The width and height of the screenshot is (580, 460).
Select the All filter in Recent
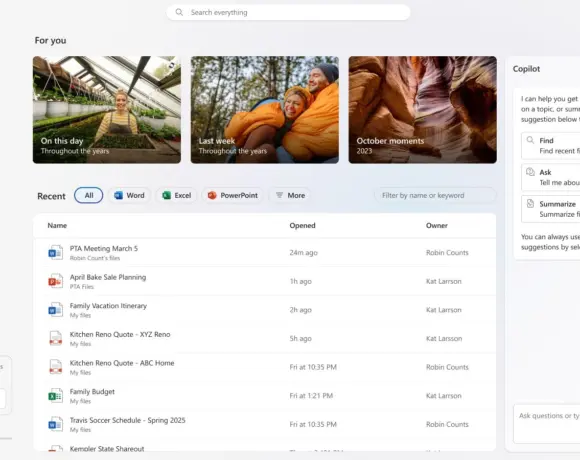point(88,195)
